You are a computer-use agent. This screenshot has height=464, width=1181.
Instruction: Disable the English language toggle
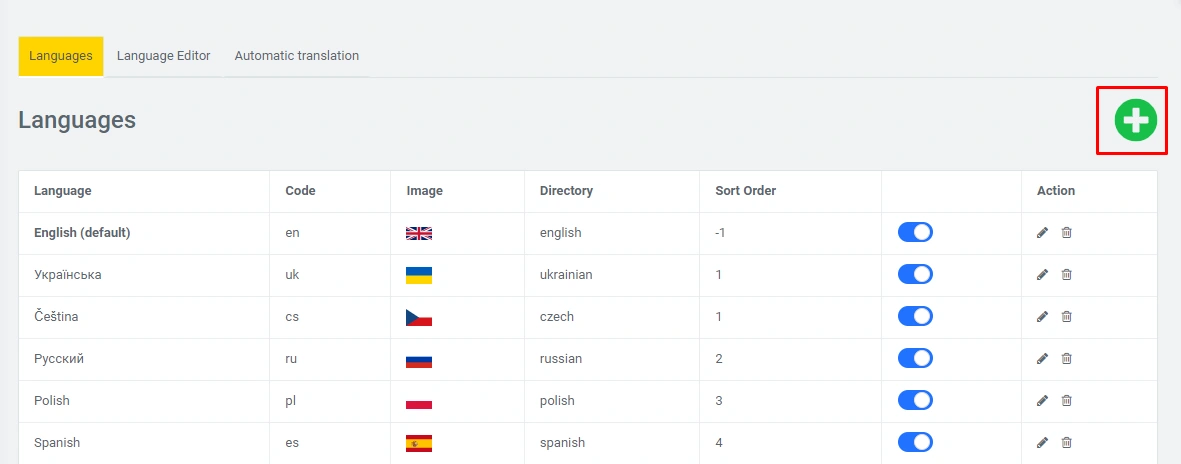tap(915, 232)
